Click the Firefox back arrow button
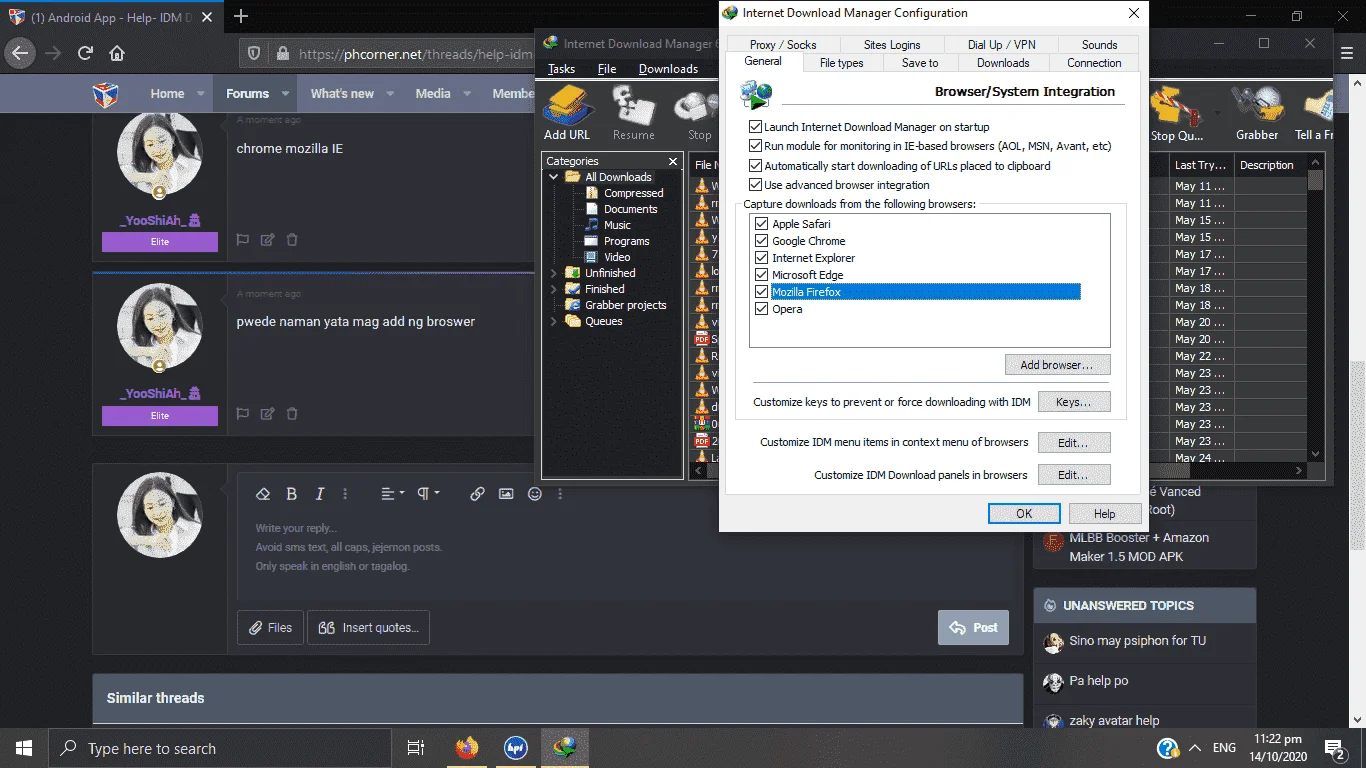The image size is (1366, 768). 21,53
